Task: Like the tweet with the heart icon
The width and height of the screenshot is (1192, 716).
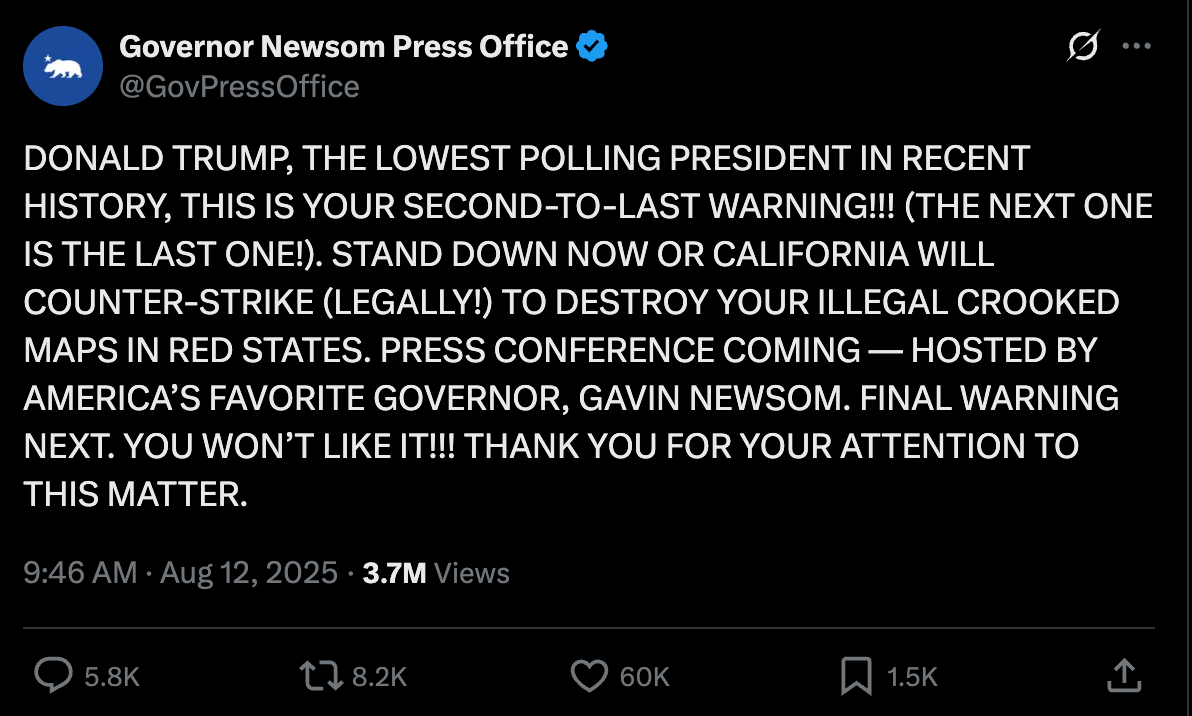Action: (x=590, y=676)
